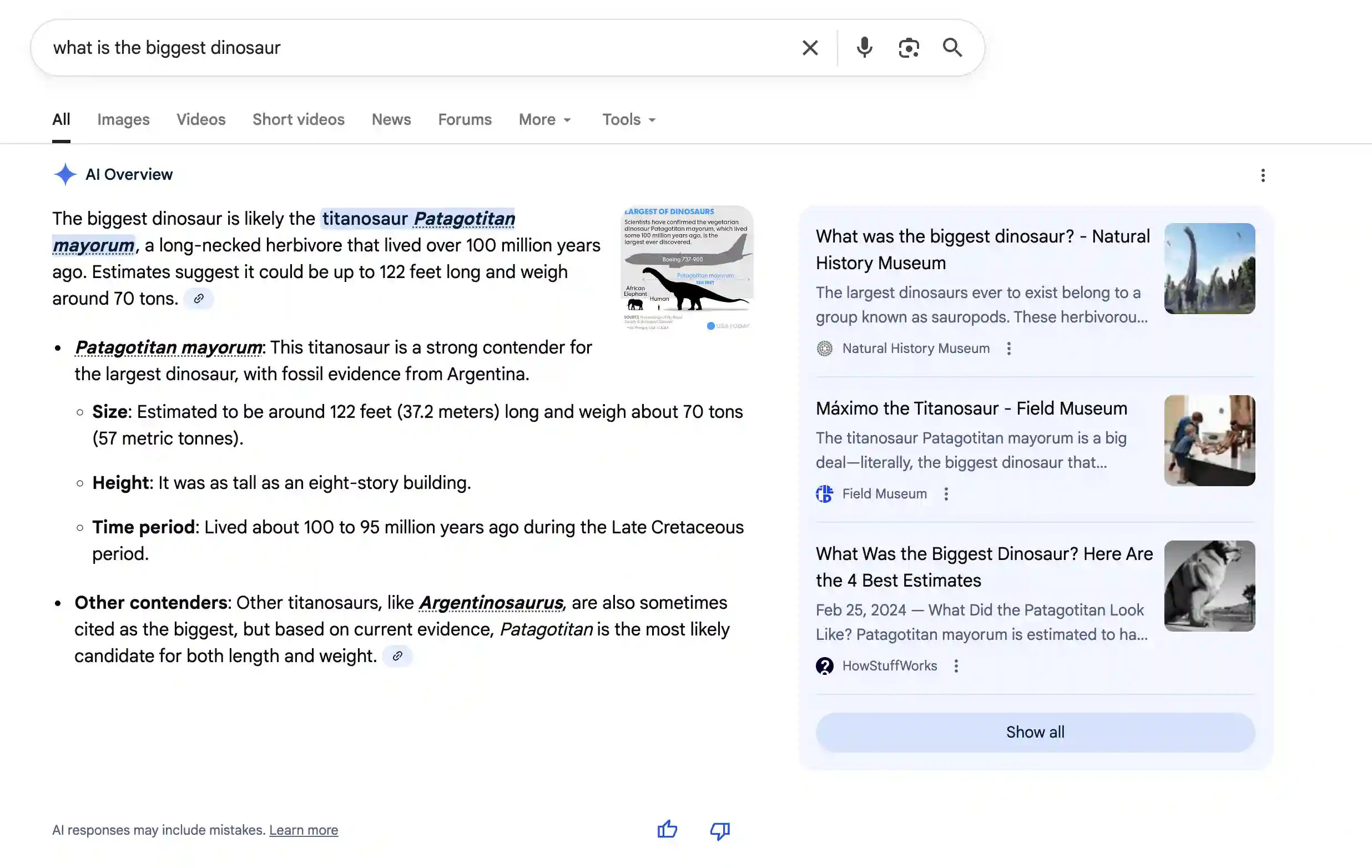
Task: Open the sauropod thumbnail for Natural History Museum
Action: tap(1209, 269)
